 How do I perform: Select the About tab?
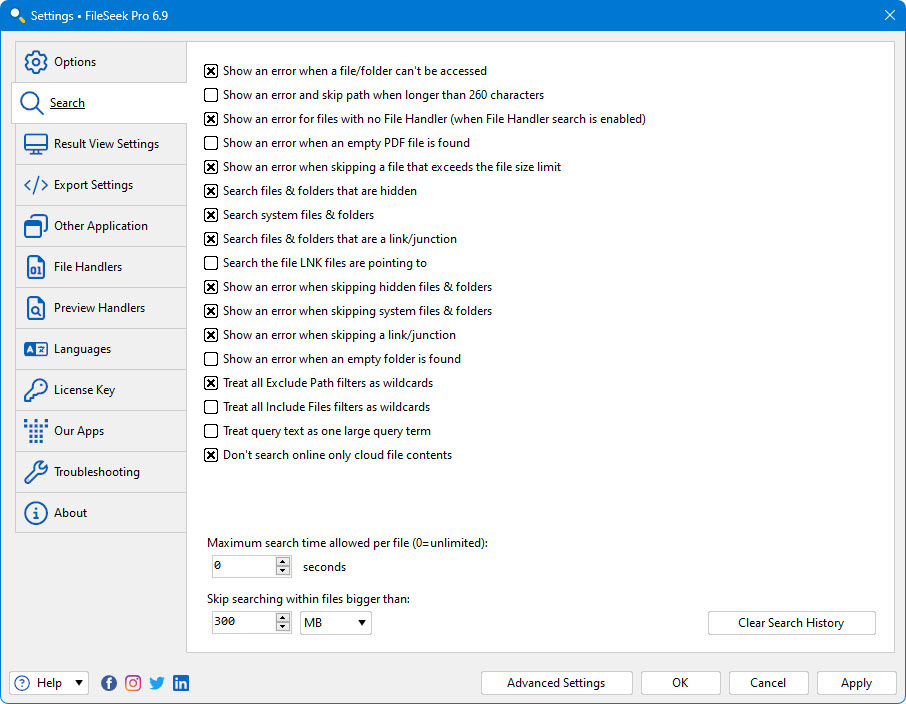(101, 513)
